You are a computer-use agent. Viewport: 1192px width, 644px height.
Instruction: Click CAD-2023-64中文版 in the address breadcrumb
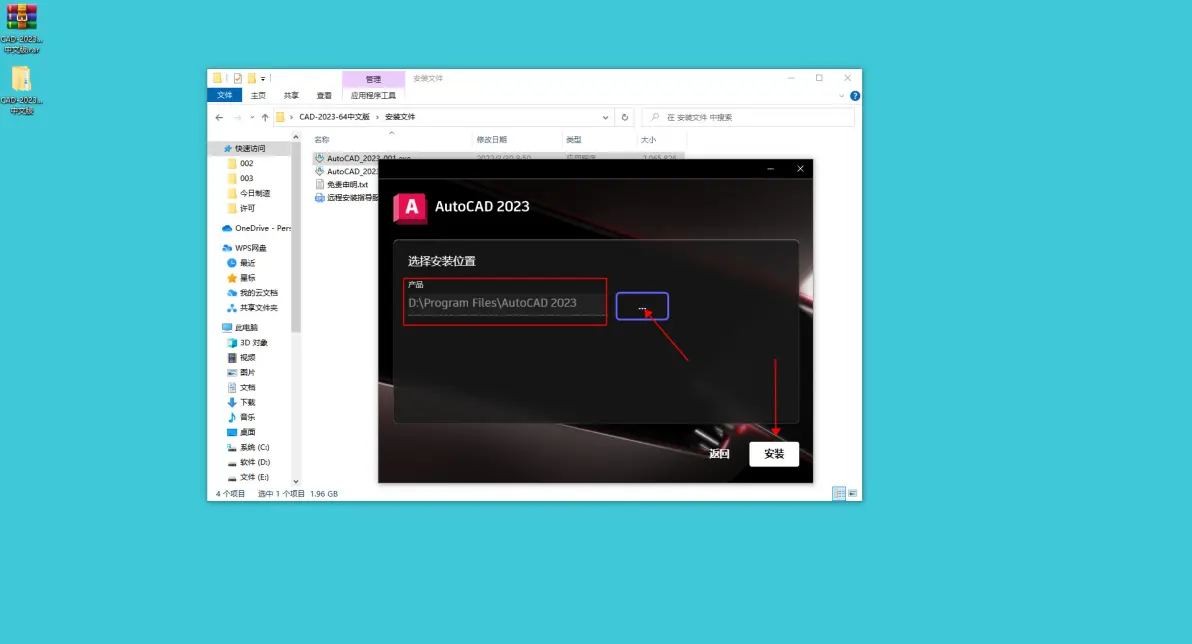[x=334, y=117]
